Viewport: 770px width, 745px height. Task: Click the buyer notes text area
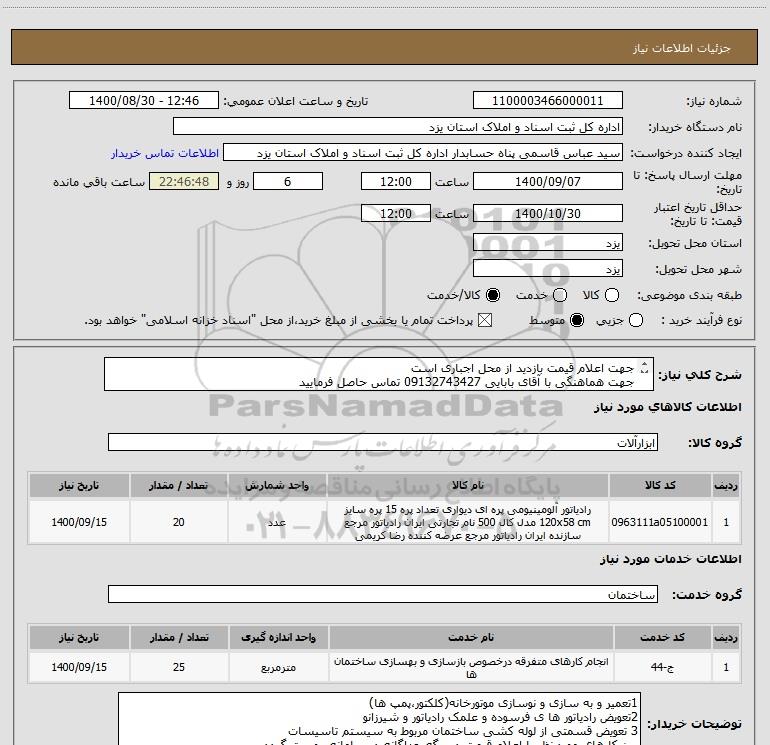point(380,719)
